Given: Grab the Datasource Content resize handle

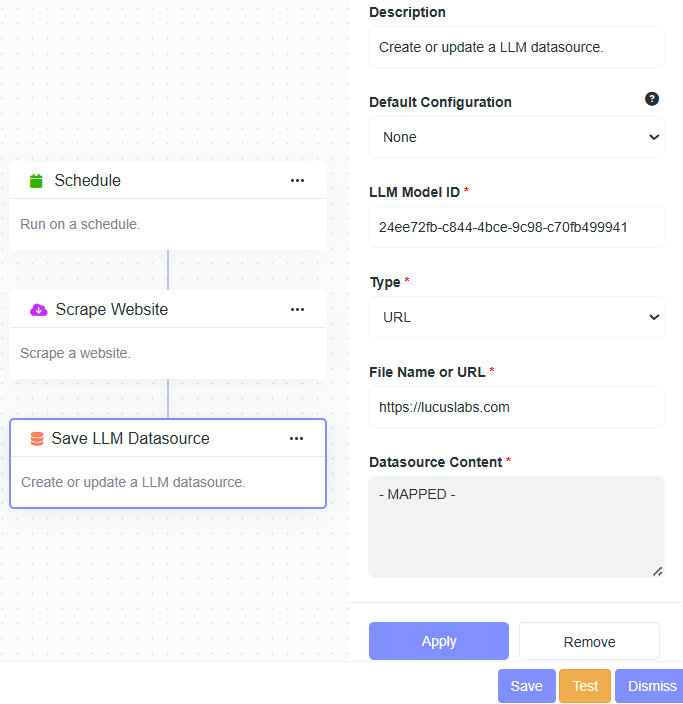Looking at the screenshot, I should (657, 571).
